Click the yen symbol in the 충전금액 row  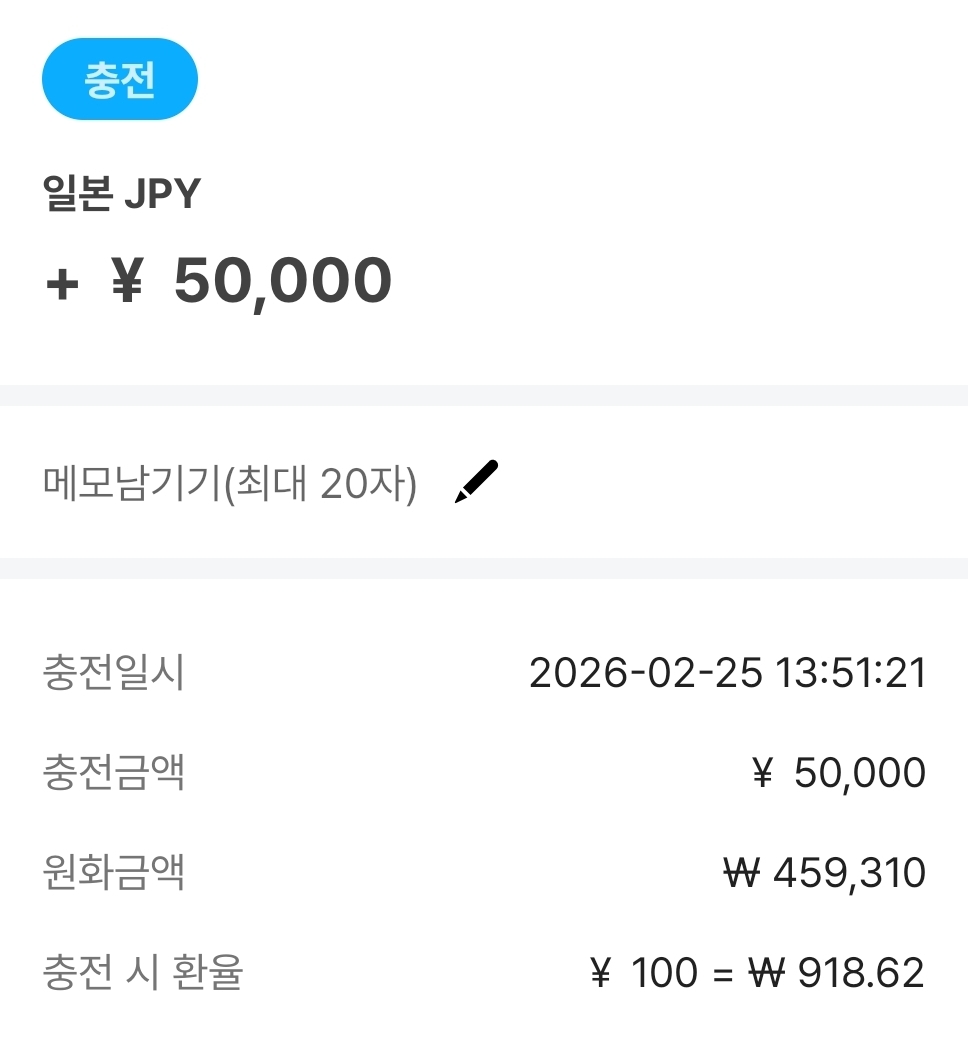762,773
